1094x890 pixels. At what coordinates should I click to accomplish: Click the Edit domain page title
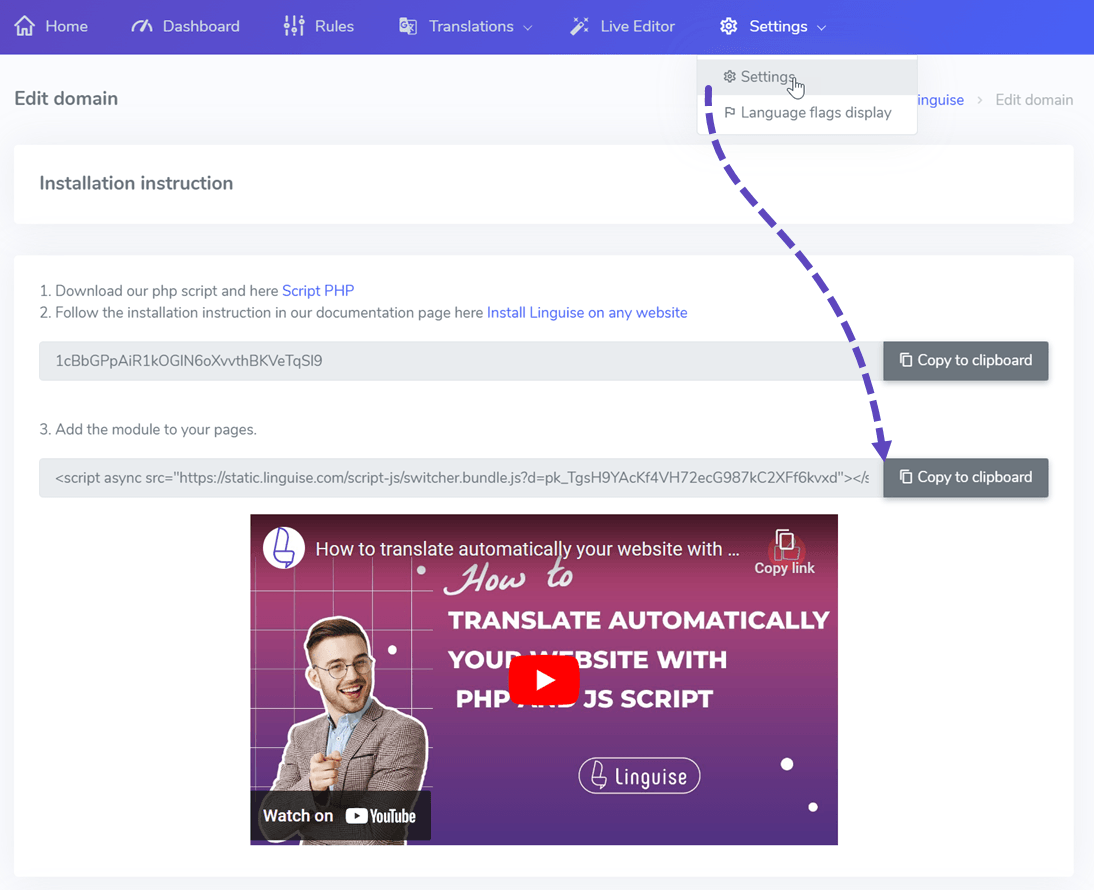click(66, 98)
